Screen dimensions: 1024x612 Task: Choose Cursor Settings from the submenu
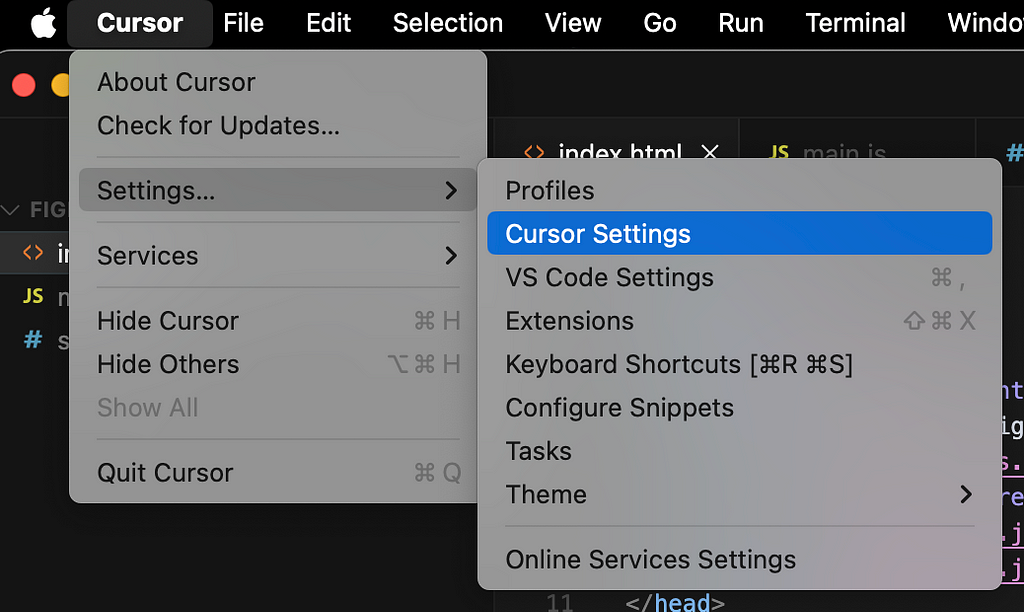(x=739, y=233)
